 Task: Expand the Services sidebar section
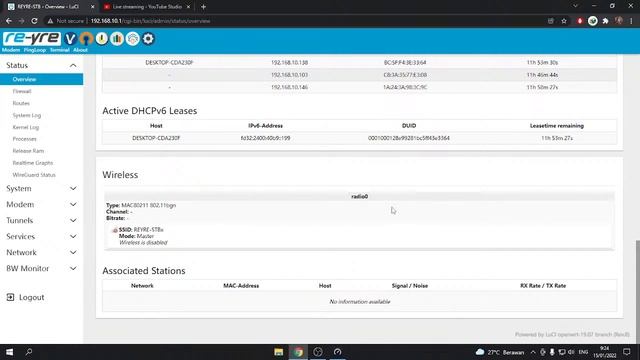73,236
